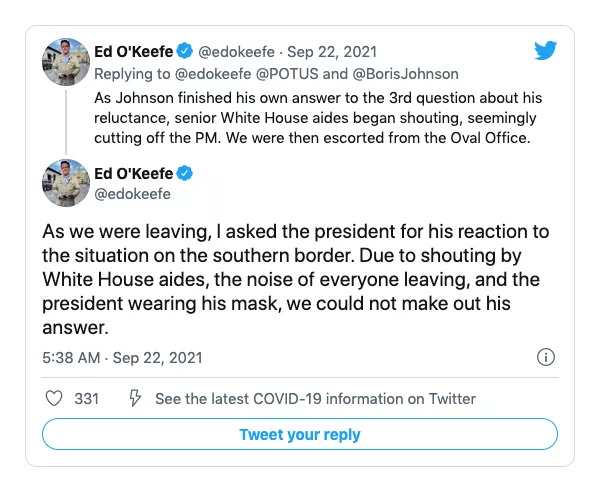Image resolution: width=605 pixels, height=481 pixels.
Task: Click the 5:38 AM Sep 22, 2021 timestamp
Action: (x=110, y=357)
